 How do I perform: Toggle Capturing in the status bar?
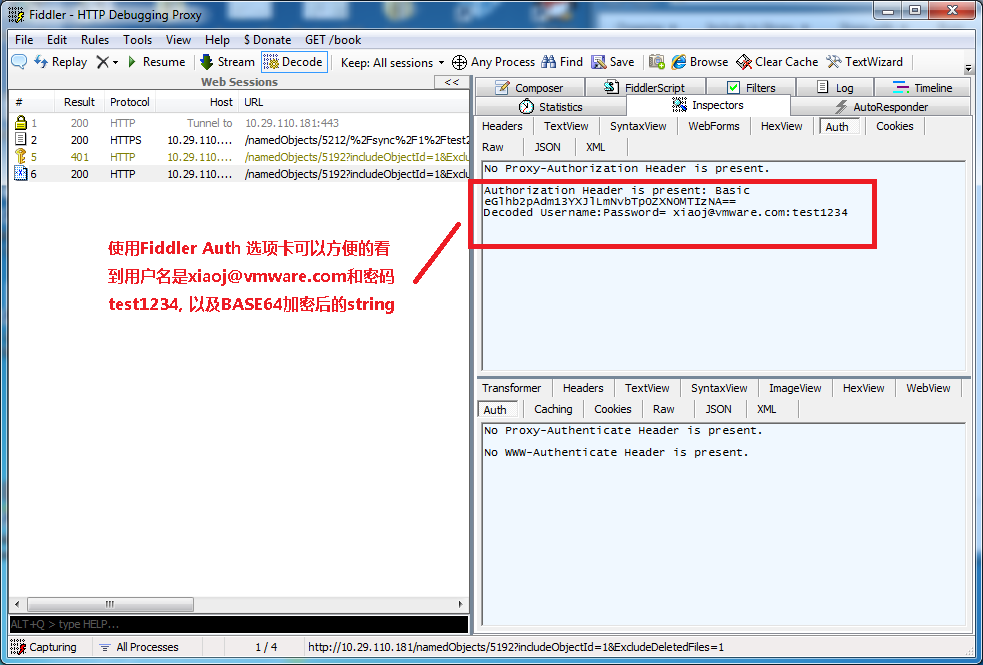[x=44, y=647]
